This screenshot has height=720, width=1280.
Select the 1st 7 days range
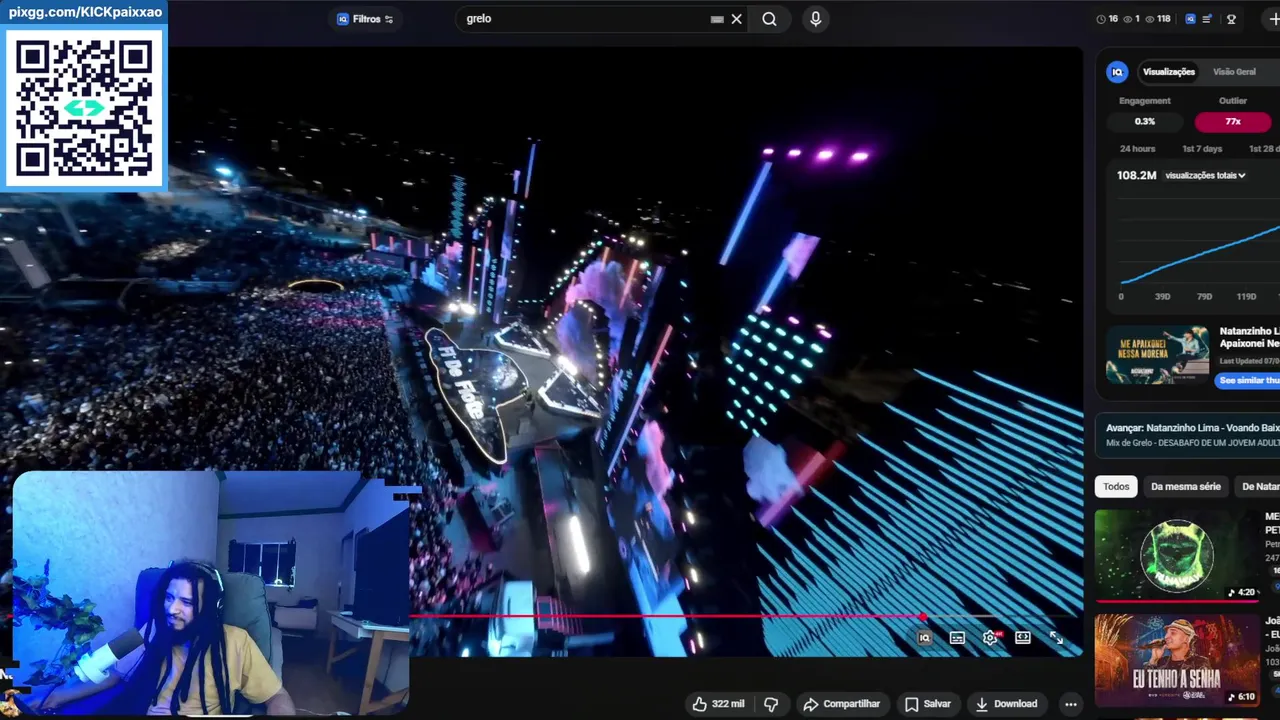pyautogui.click(x=1202, y=149)
